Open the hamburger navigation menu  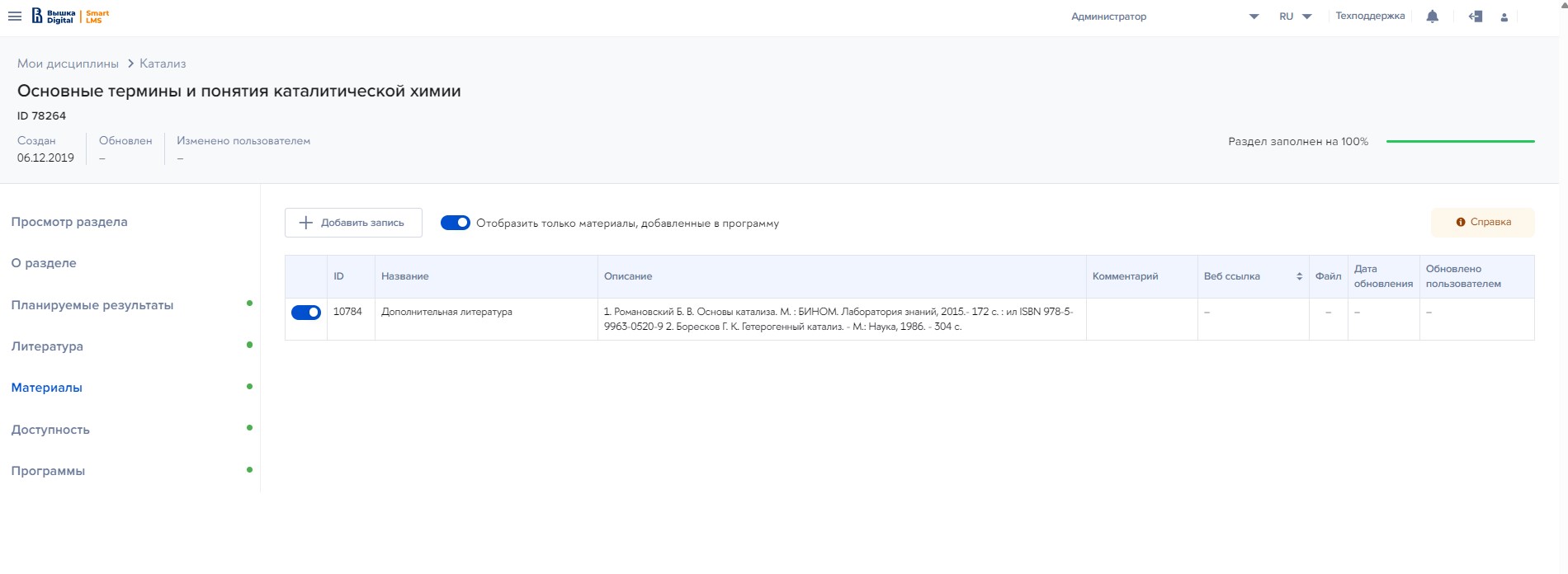click(15, 16)
